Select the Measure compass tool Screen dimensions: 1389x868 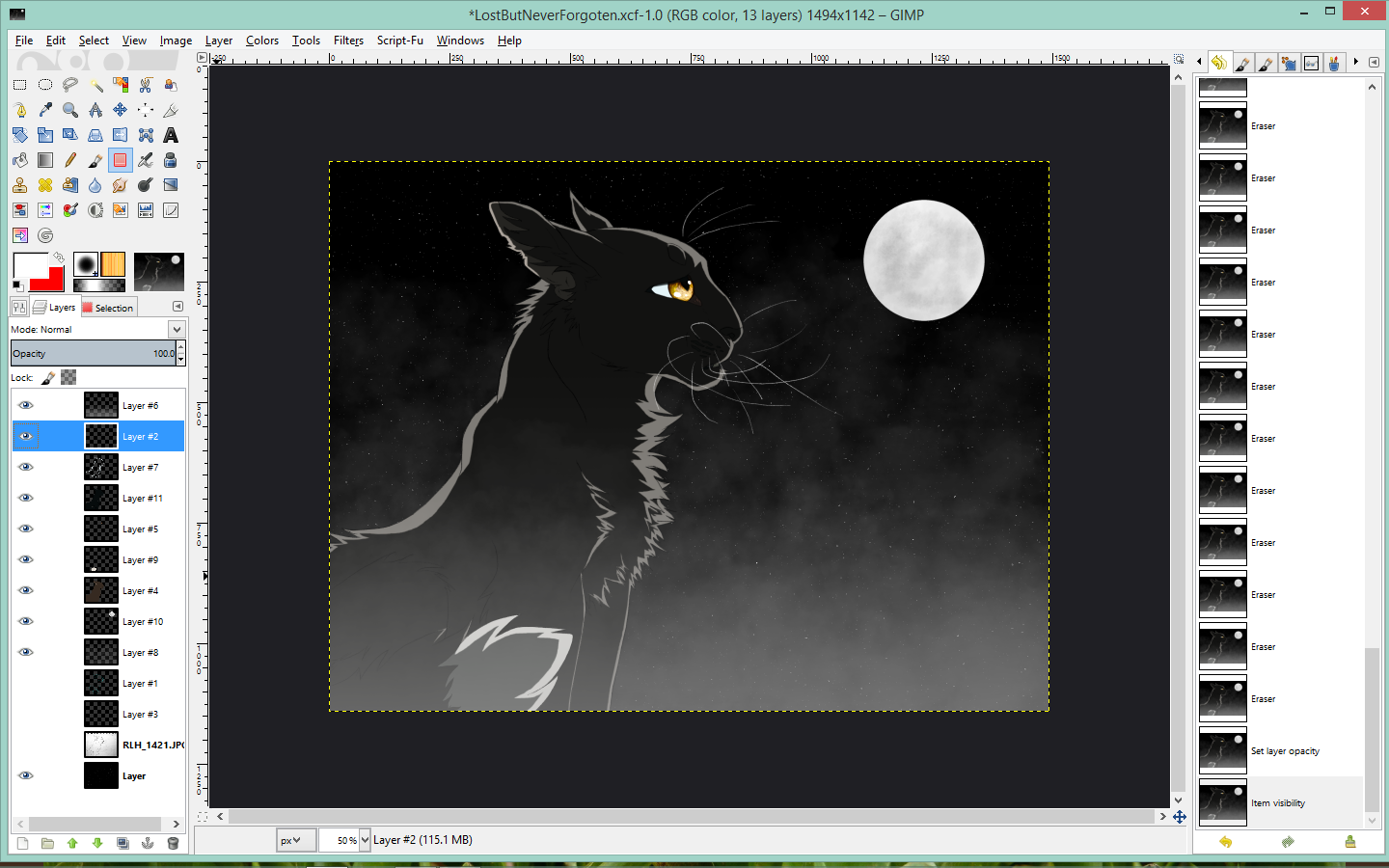click(x=95, y=110)
